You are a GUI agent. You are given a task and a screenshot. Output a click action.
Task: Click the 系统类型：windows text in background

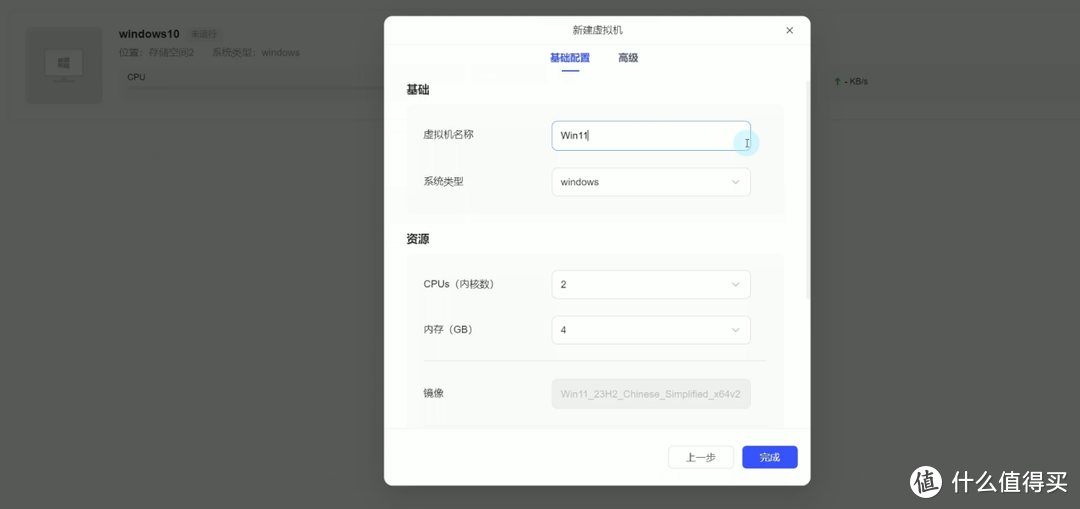point(256,52)
